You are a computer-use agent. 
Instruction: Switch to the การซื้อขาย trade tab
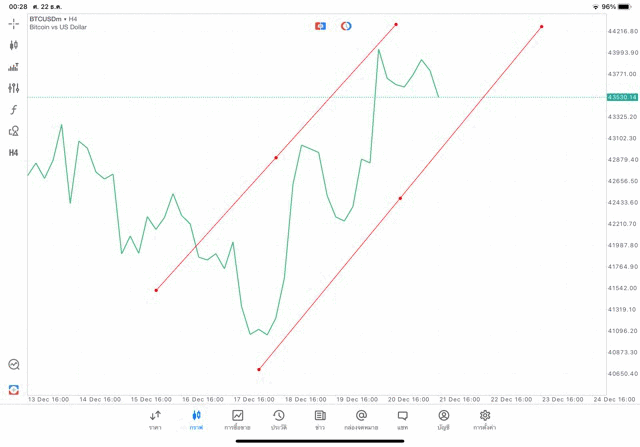click(238, 419)
